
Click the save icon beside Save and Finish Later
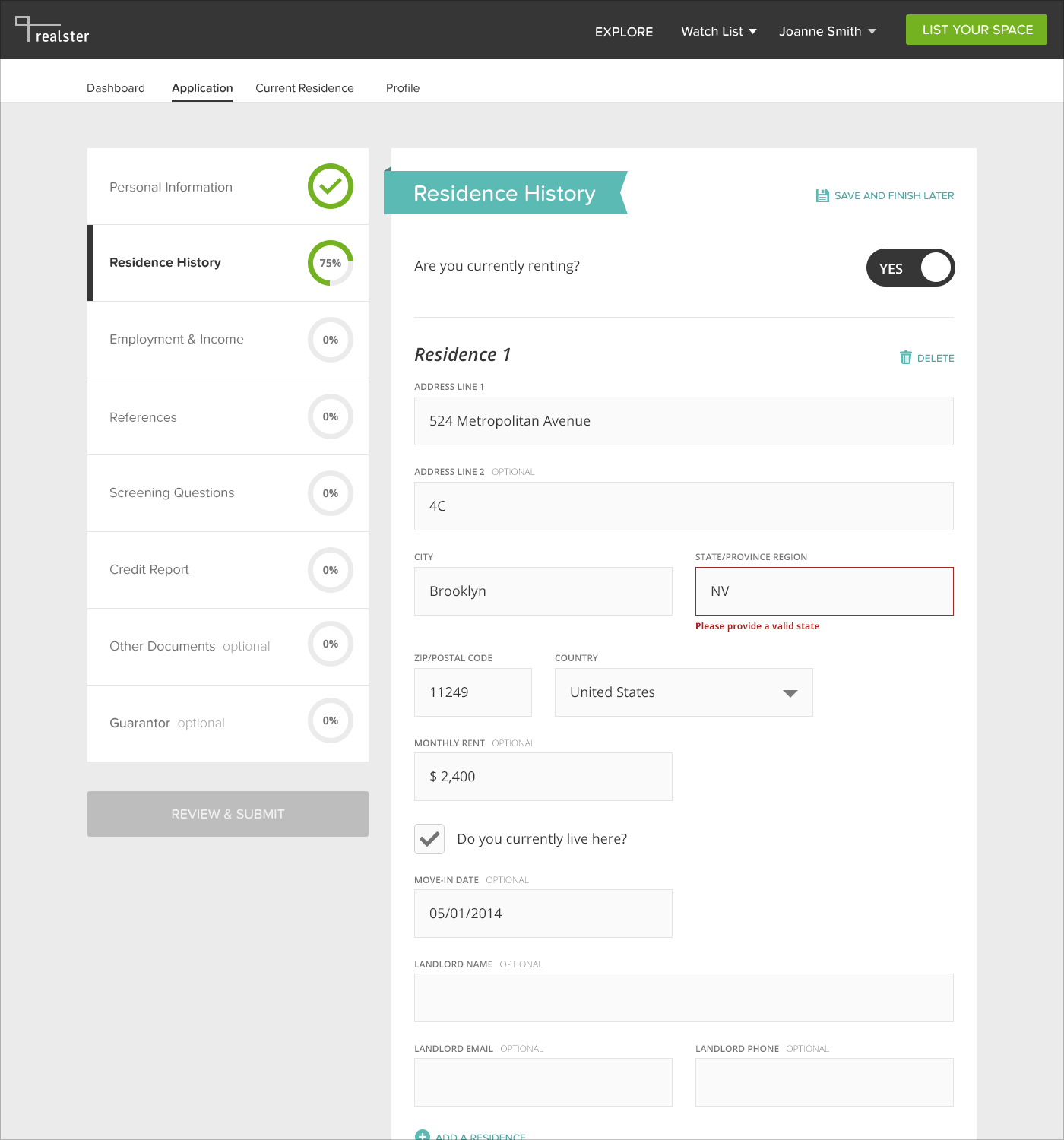click(x=822, y=195)
